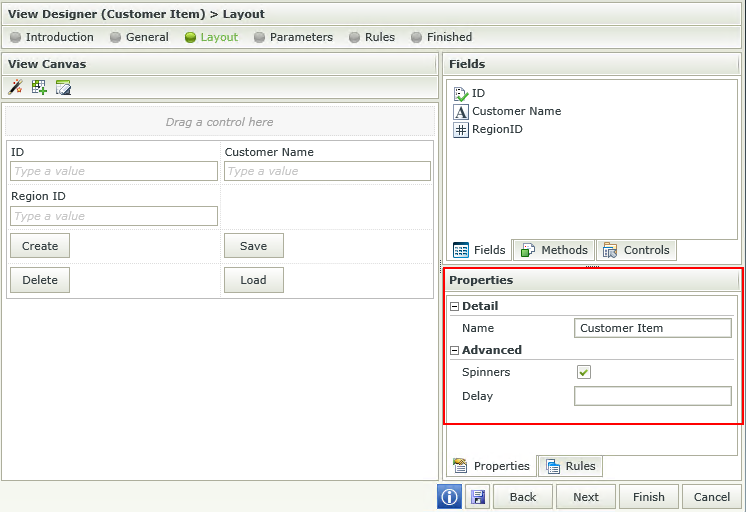
Task: Click the Region ID text input on canvas
Action: (114, 216)
